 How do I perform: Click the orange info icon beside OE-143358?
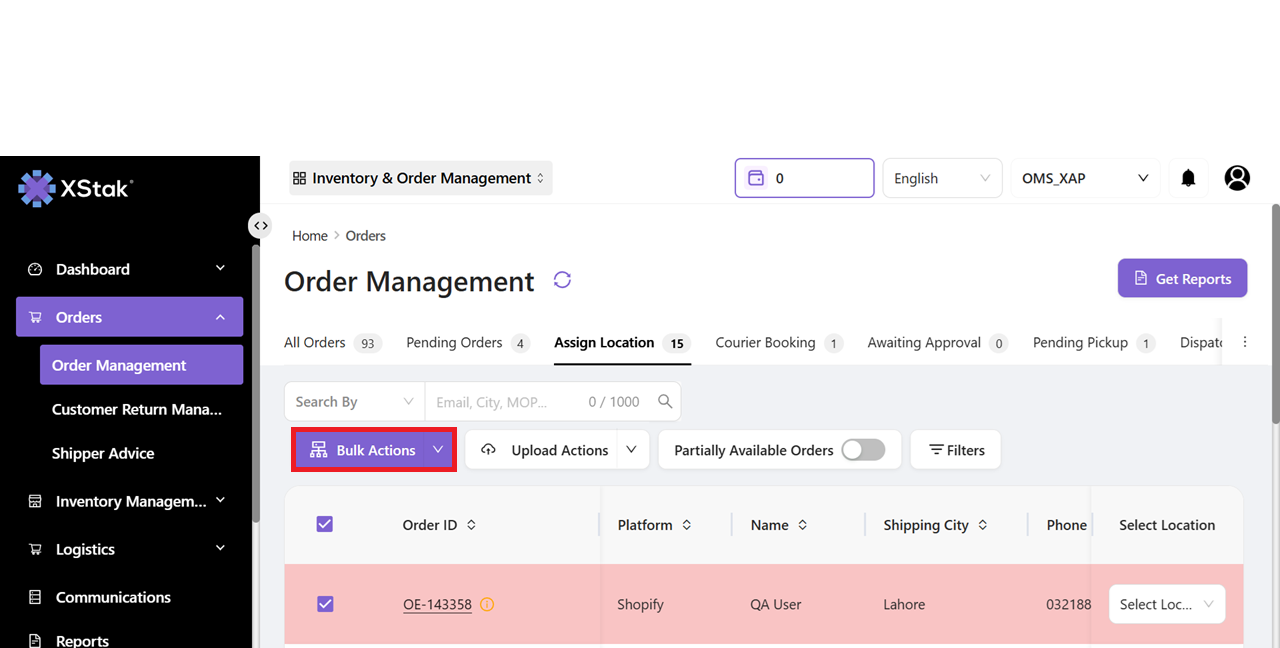[487, 604]
